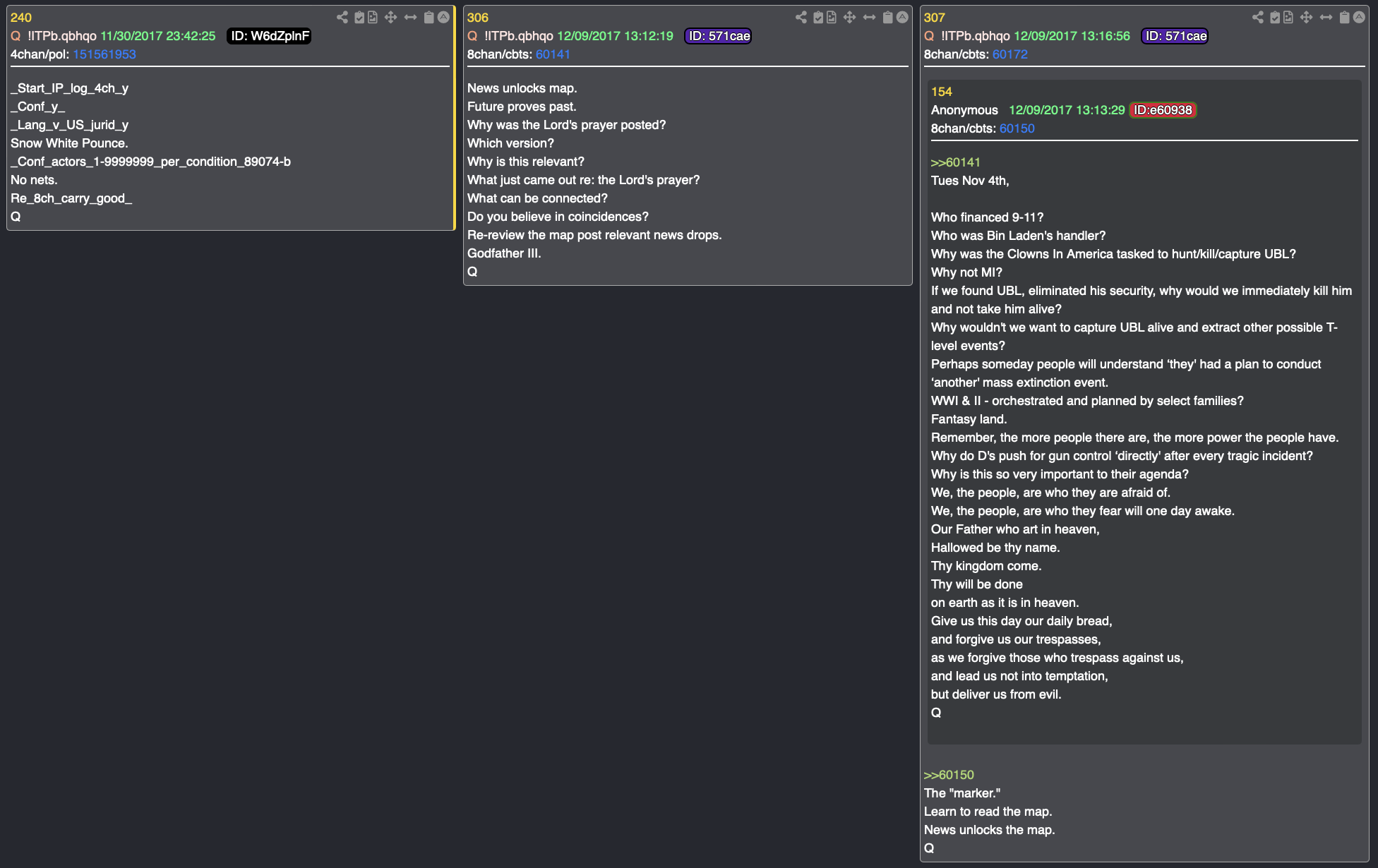The width and height of the screenshot is (1378, 868).
Task: Share post 240 via the share icon
Action: pos(342,17)
